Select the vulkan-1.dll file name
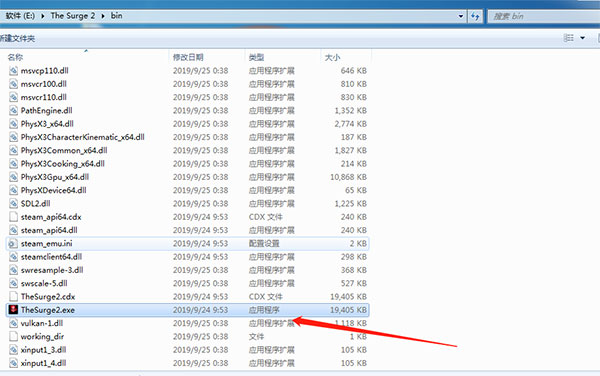 [x=42, y=323]
